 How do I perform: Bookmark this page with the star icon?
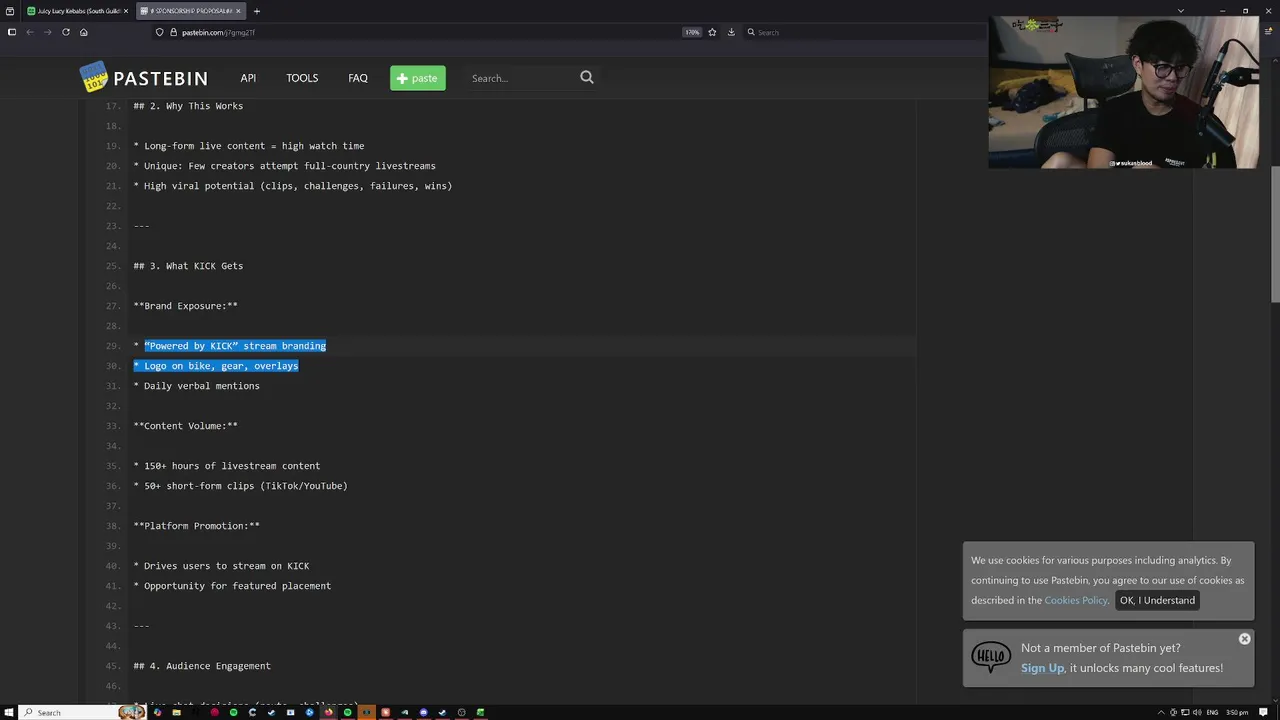[x=712, y=32]
